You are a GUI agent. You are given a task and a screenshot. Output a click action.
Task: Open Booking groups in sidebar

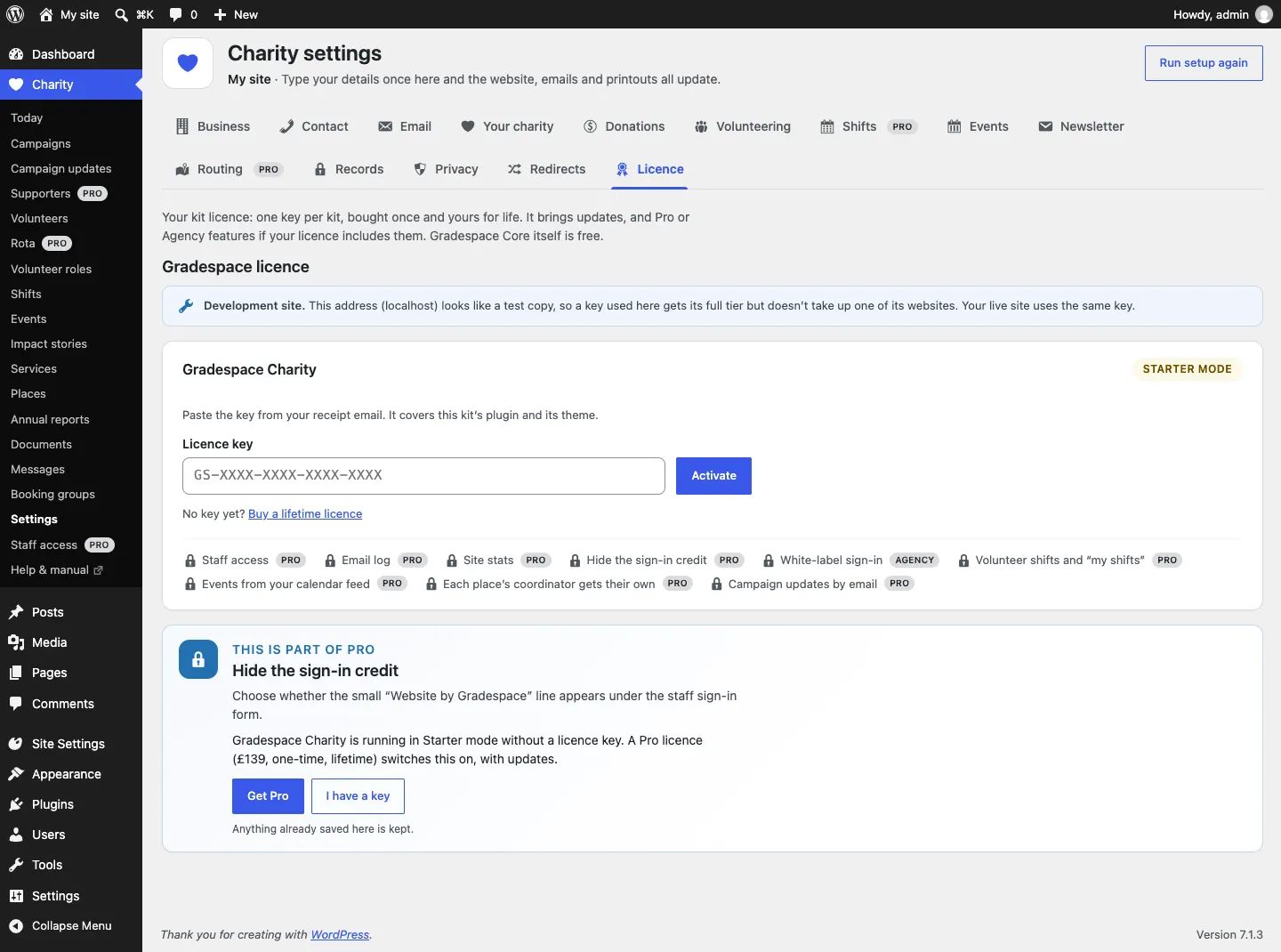(x=52, y=494)
